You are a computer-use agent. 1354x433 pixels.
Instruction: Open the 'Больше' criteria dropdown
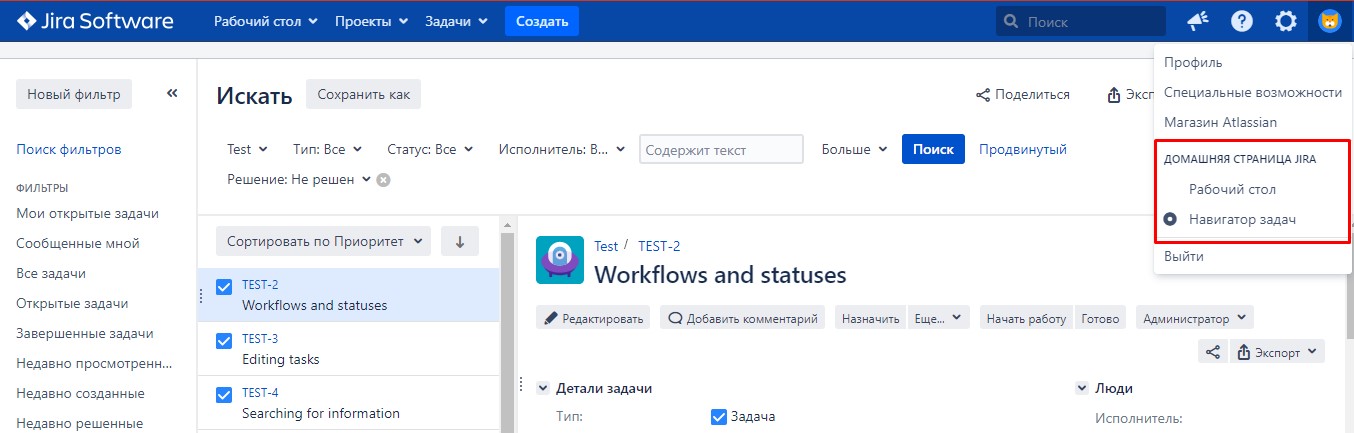pyautogui.click(x=854, y=149)
